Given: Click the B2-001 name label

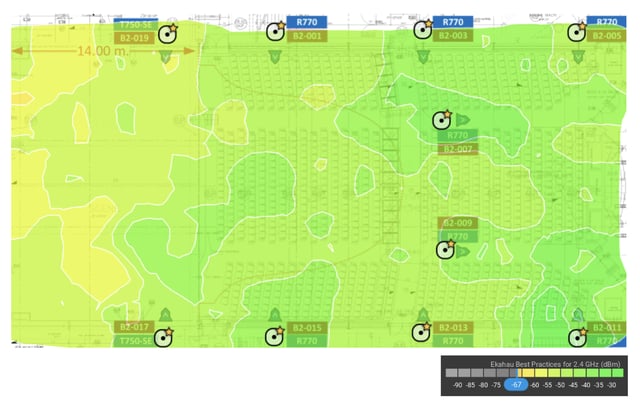Looking at the screenshot, I should [307, 36].
